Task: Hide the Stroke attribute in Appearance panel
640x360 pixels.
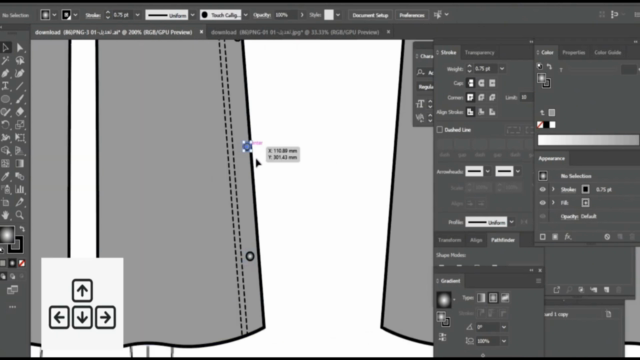Action: point(542,189)
